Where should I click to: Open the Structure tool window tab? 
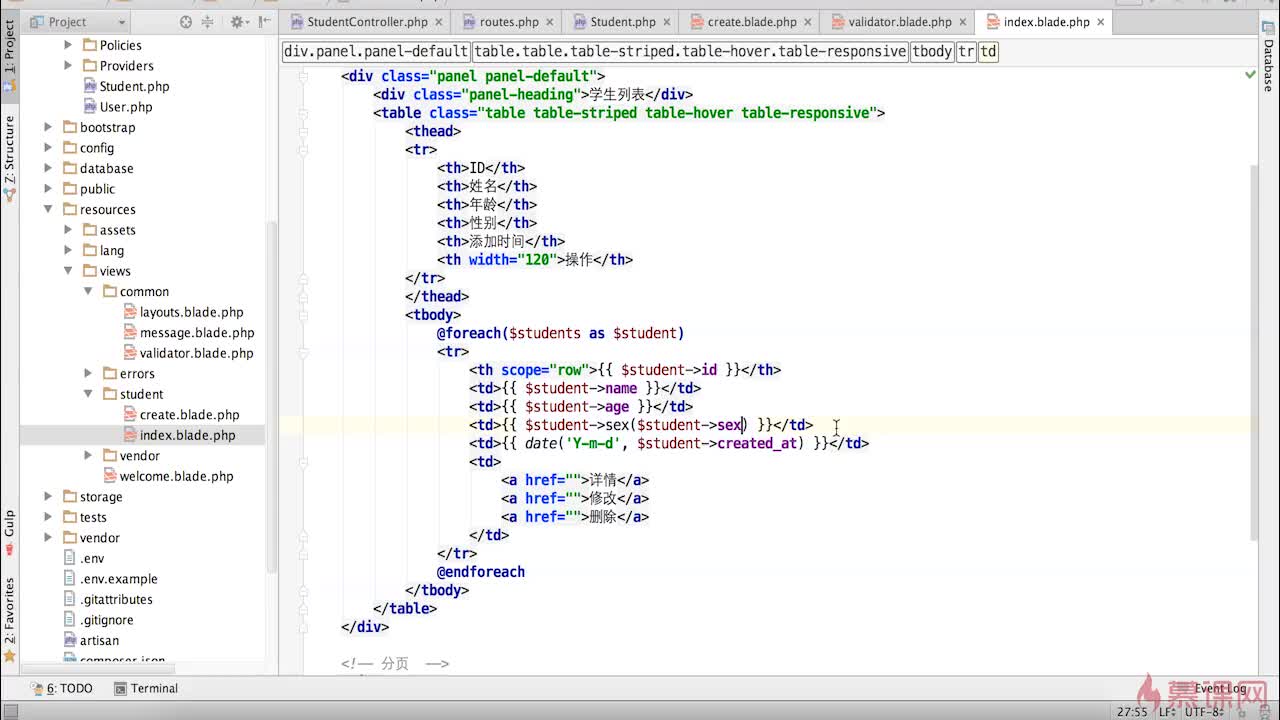pos(9,156)
